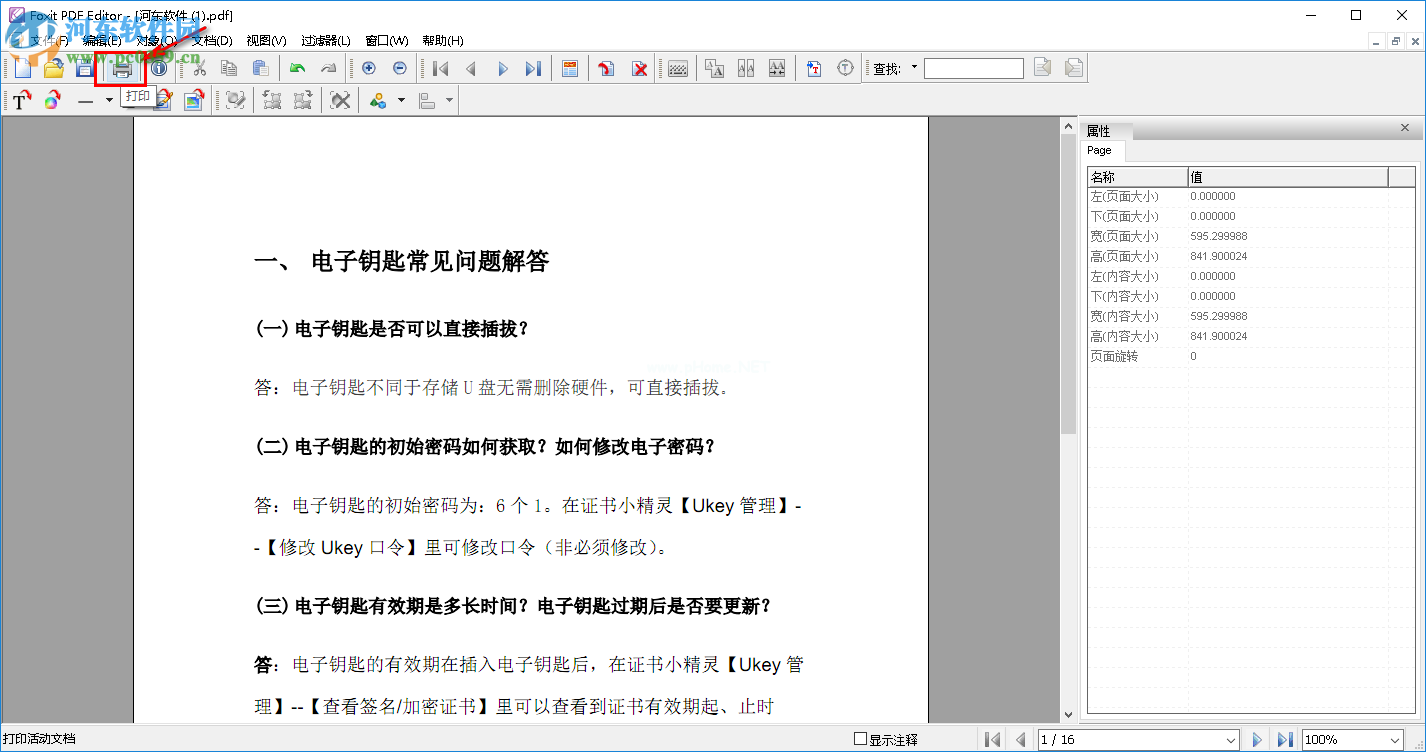Go to first page via toolbar
Screen dimensions: 1426x752
point(440,68)
